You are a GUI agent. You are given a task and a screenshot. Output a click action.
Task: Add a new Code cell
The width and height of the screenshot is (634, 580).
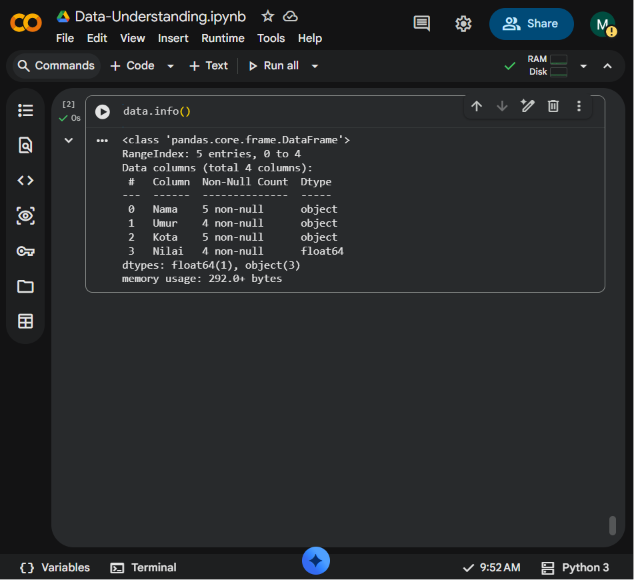(133, 66)
